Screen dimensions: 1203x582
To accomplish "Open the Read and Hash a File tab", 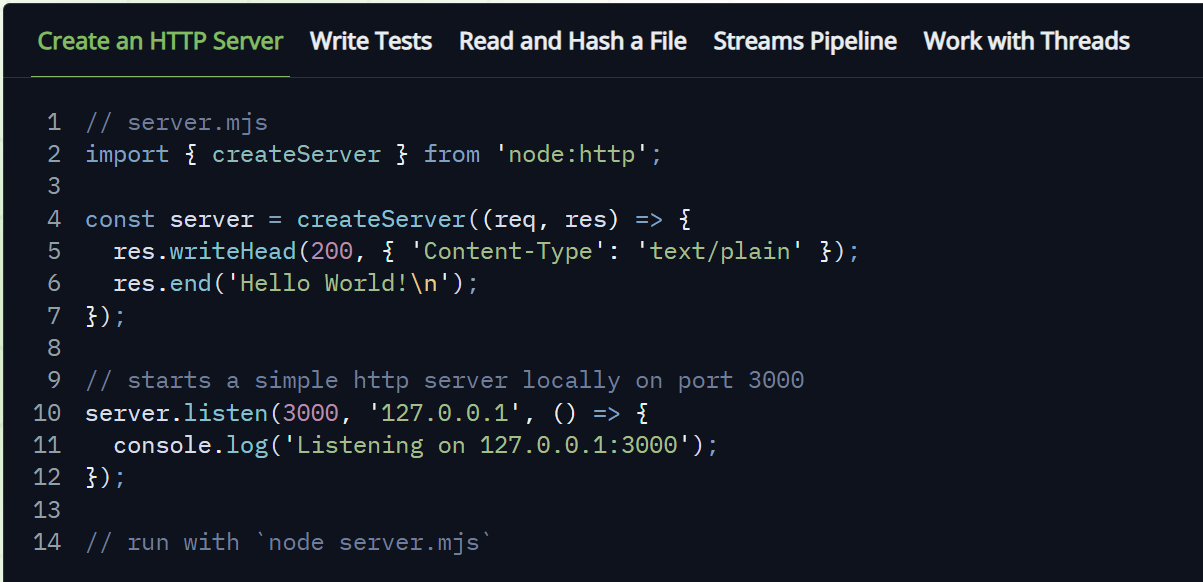I will tap(572, 41).
